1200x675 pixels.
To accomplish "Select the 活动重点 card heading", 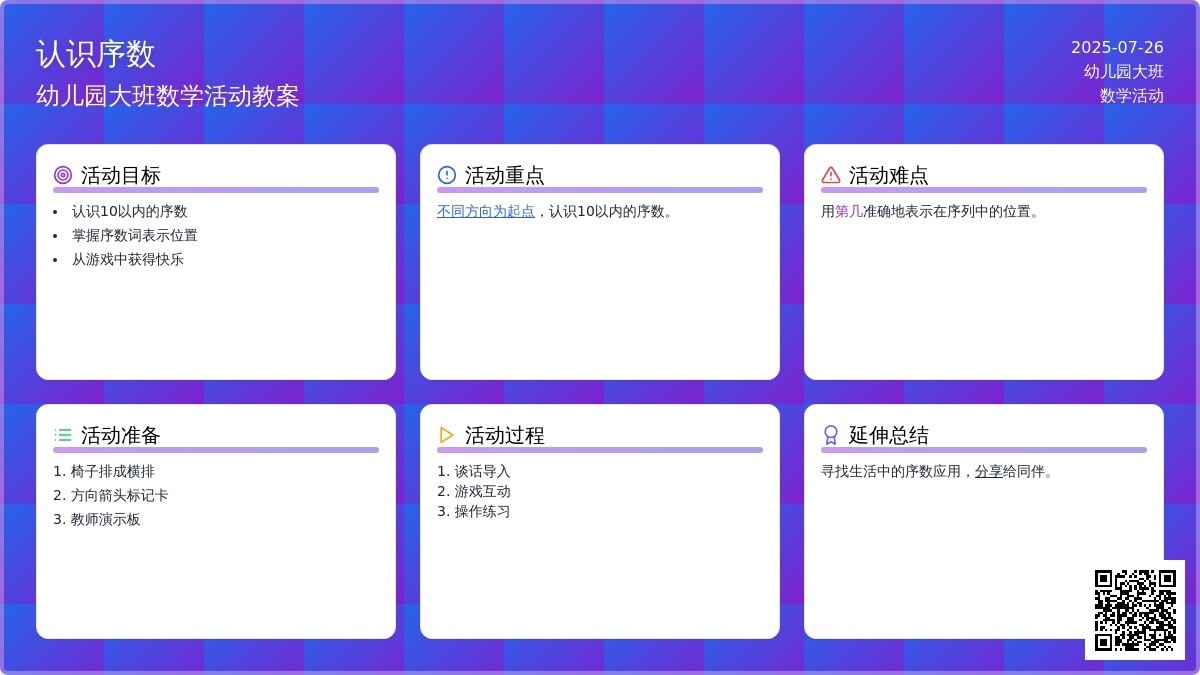I will click(x=505, y=175).
